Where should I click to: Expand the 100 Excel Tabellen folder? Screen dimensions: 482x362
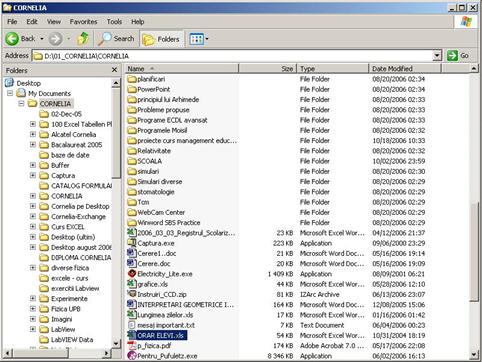33,124
